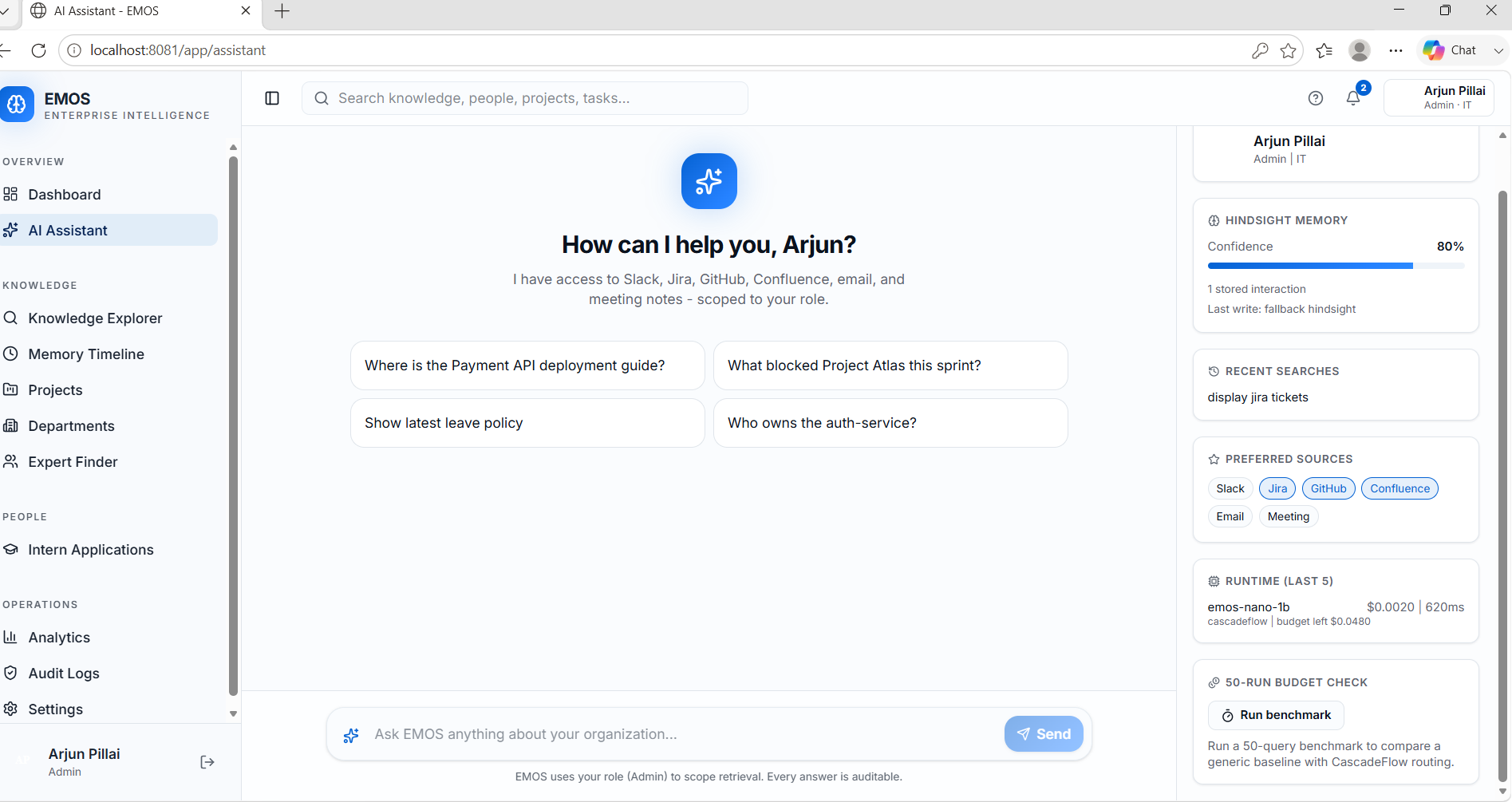
Task: Select AI Assistant in the sidebar
Action: [109, 230]
